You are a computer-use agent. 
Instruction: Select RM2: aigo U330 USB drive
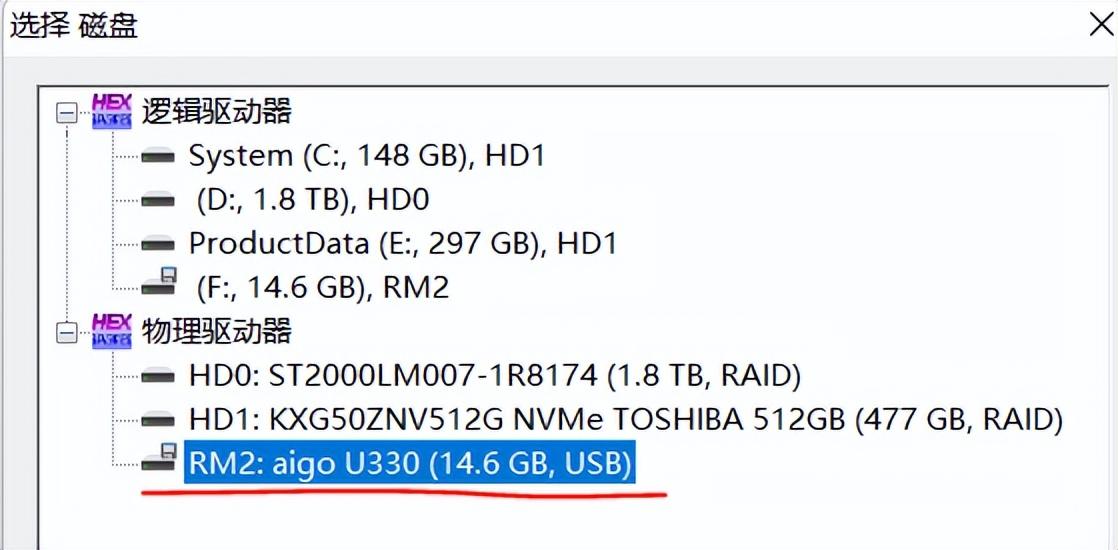pos(410,464)
